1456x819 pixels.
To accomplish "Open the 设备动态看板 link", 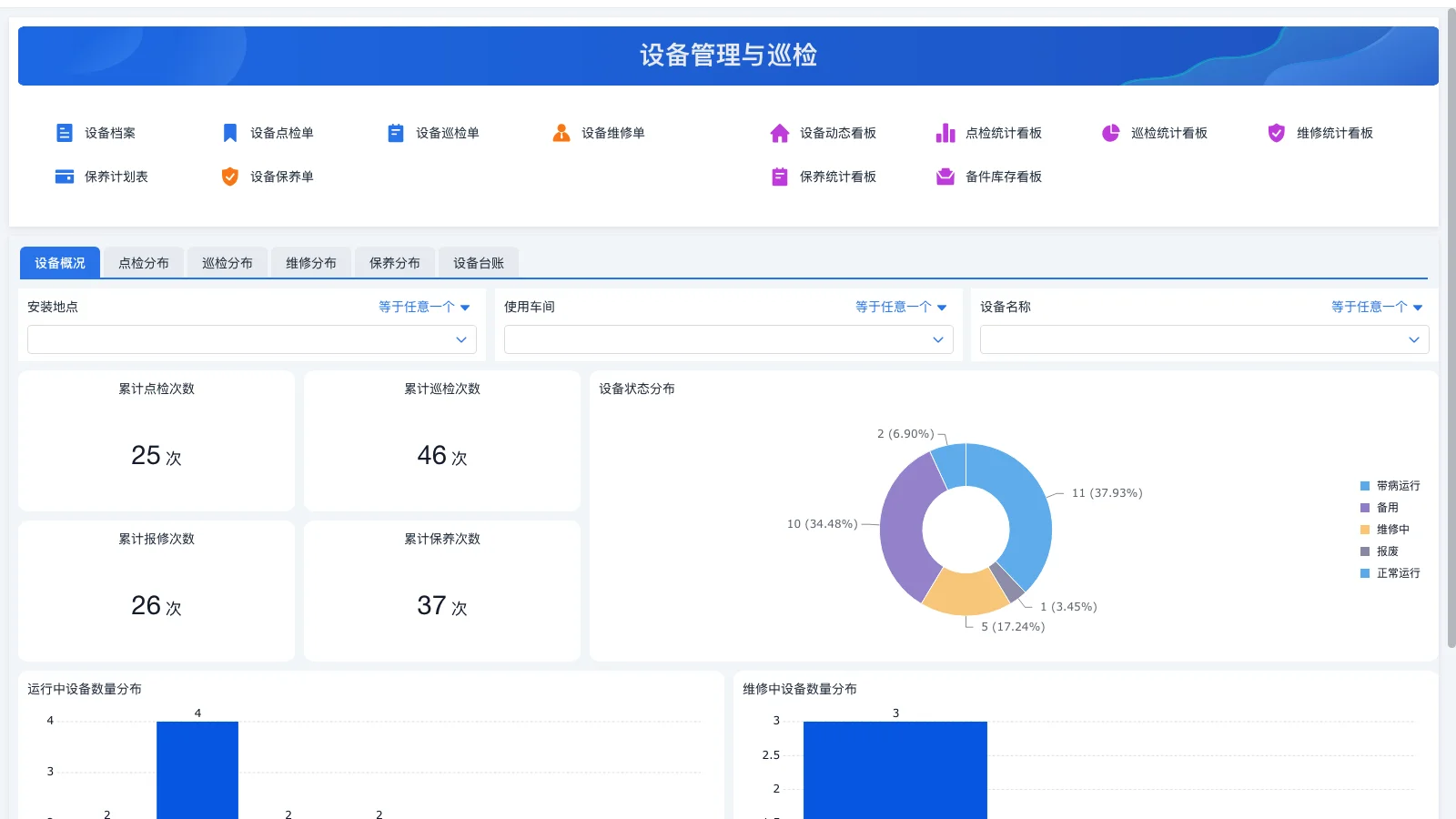I will pos(838,133).
